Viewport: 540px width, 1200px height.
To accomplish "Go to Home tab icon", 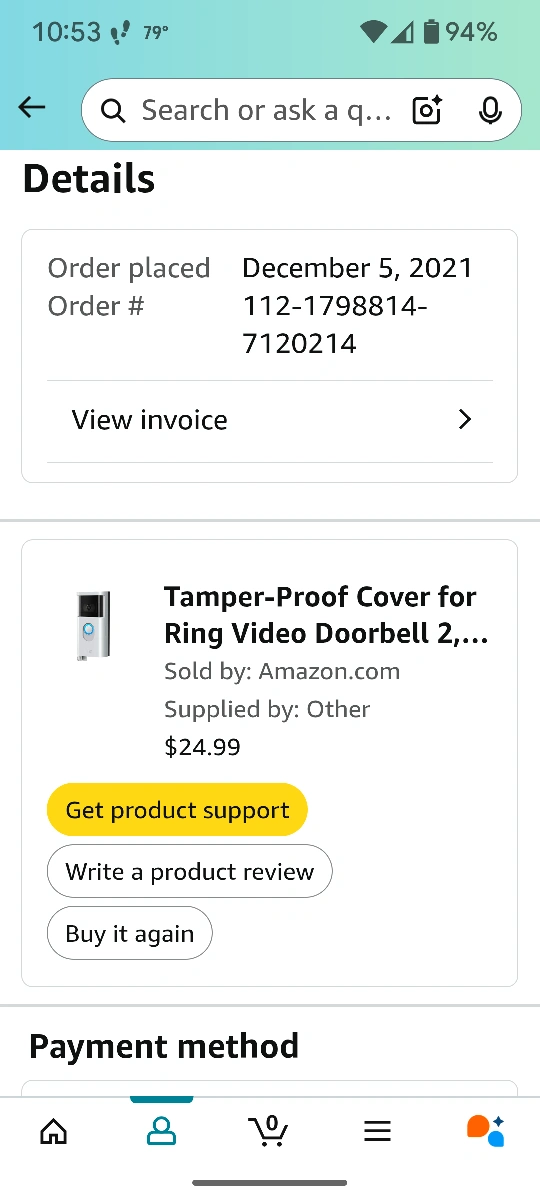I will [53, 1131].
